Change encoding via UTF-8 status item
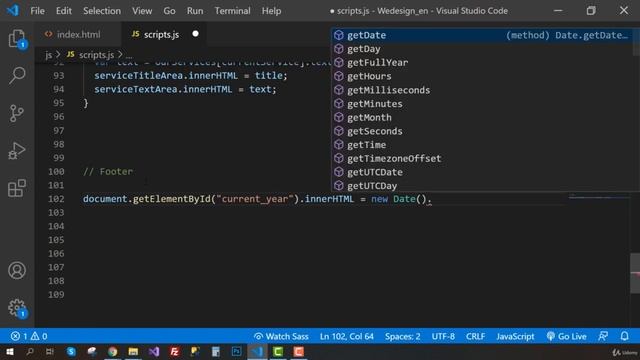 pyautogui.click(x=443, y=336)
